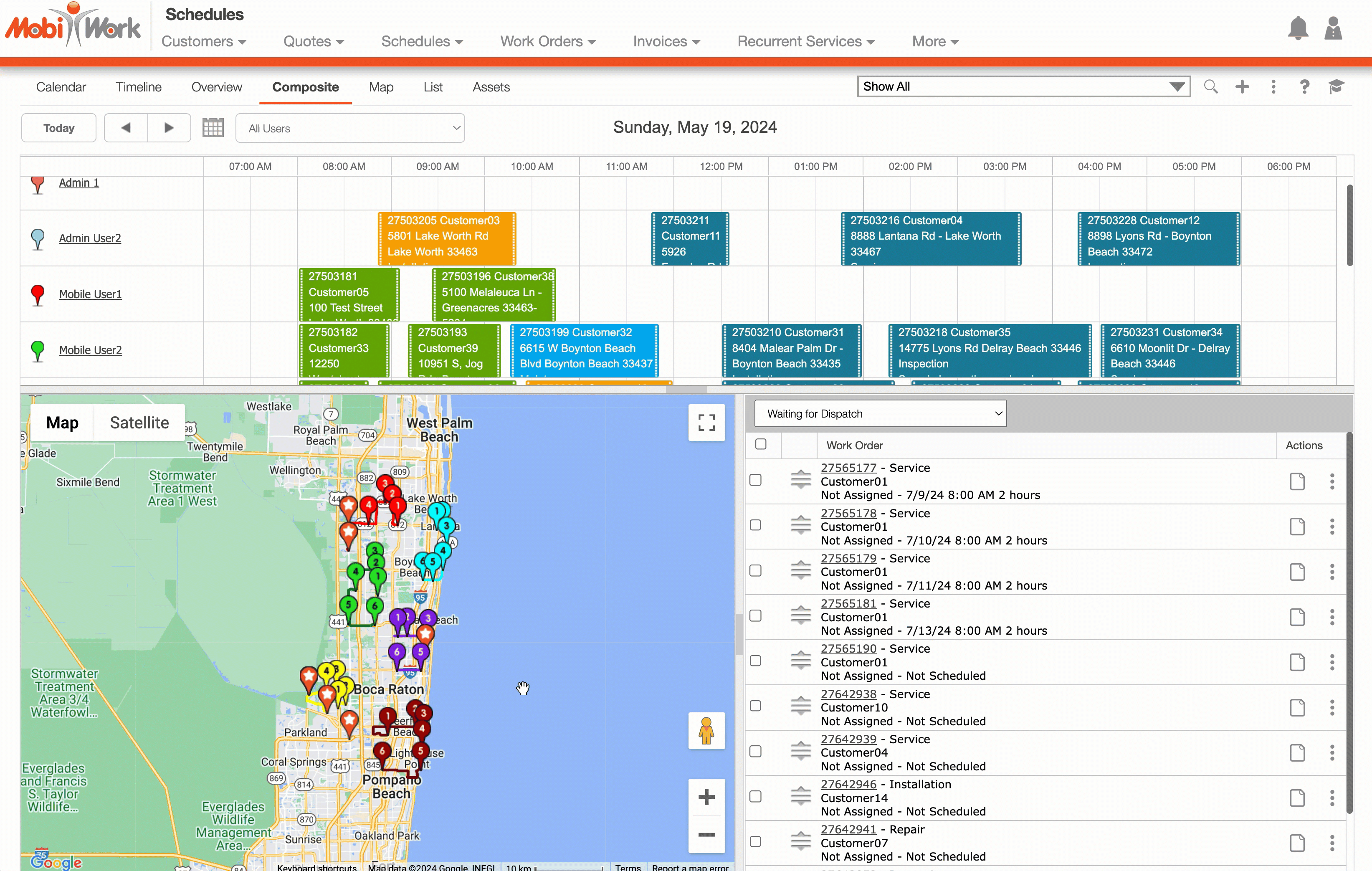Zoom in the map with plus

(x=706, y=796)
